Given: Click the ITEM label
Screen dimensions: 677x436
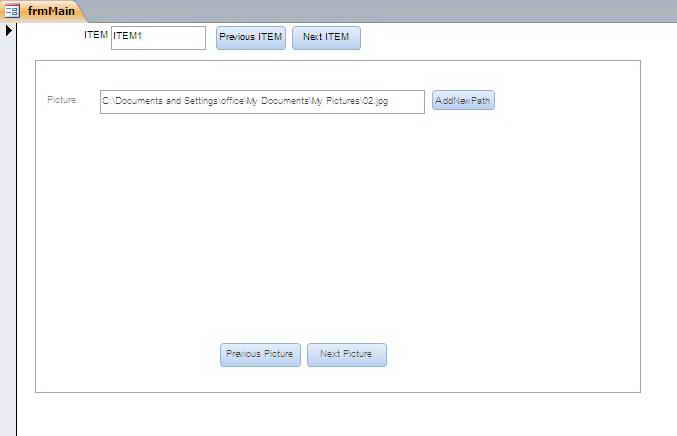Looking at the screenshot, I should (96, 35).
